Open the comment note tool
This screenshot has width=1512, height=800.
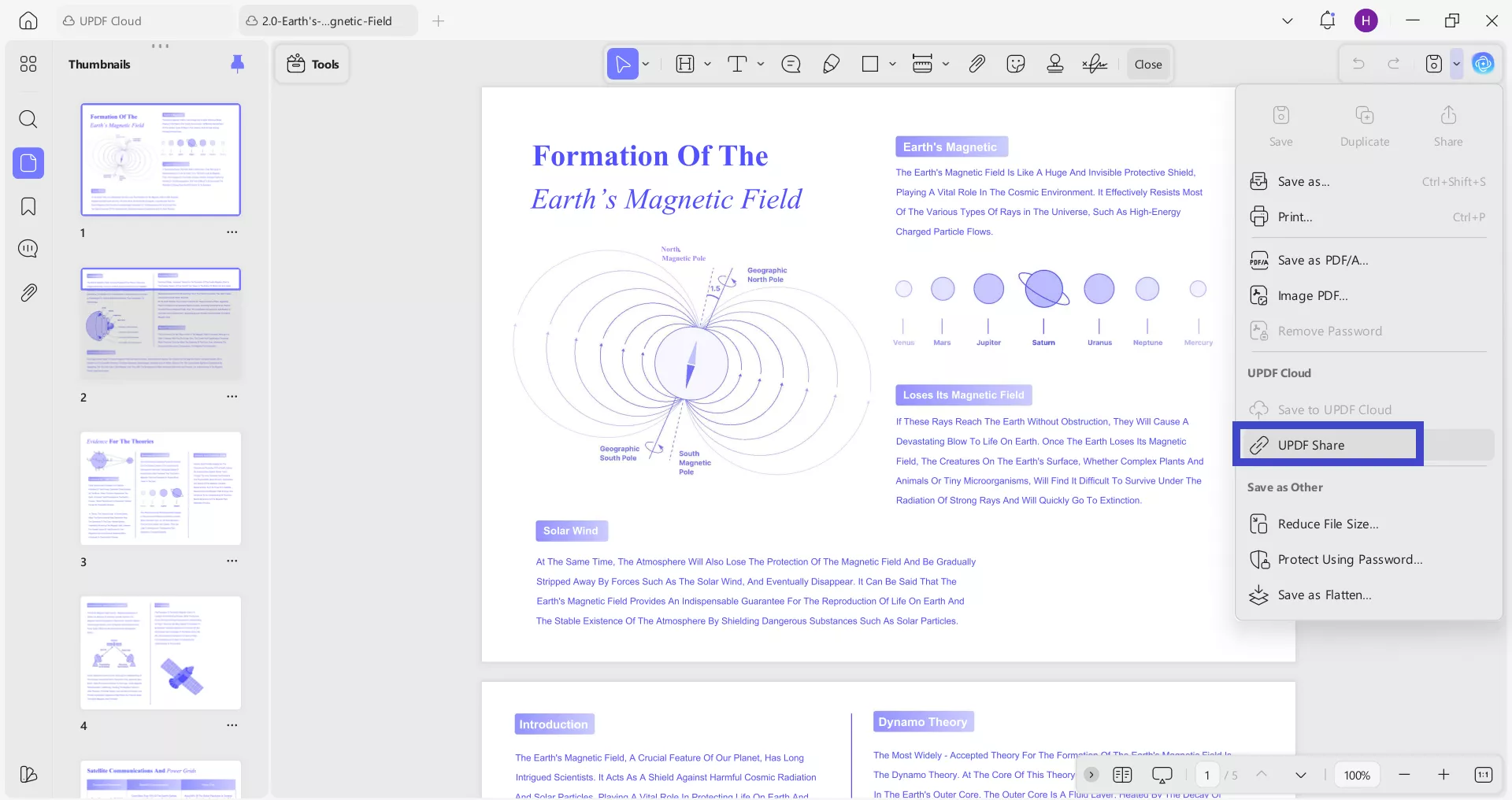(x=791, y=64)
